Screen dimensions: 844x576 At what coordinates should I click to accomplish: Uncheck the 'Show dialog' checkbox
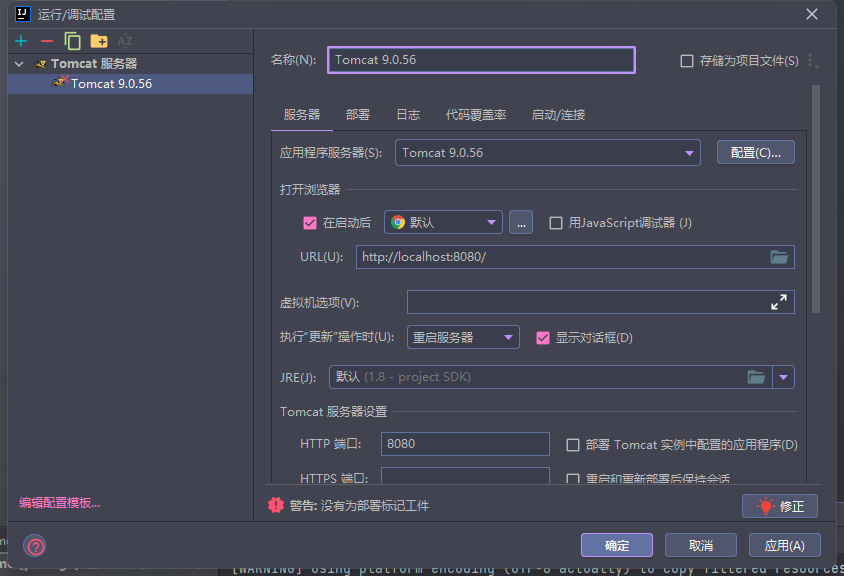coord(543,338)
